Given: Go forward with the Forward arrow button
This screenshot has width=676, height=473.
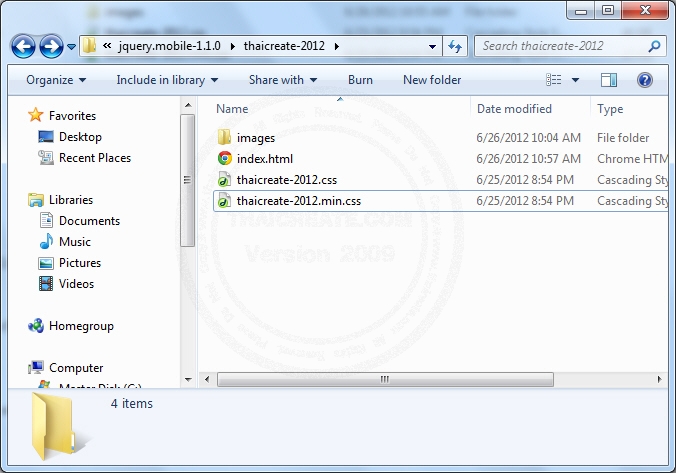Looking at the screenshot, I should [51, 46].
